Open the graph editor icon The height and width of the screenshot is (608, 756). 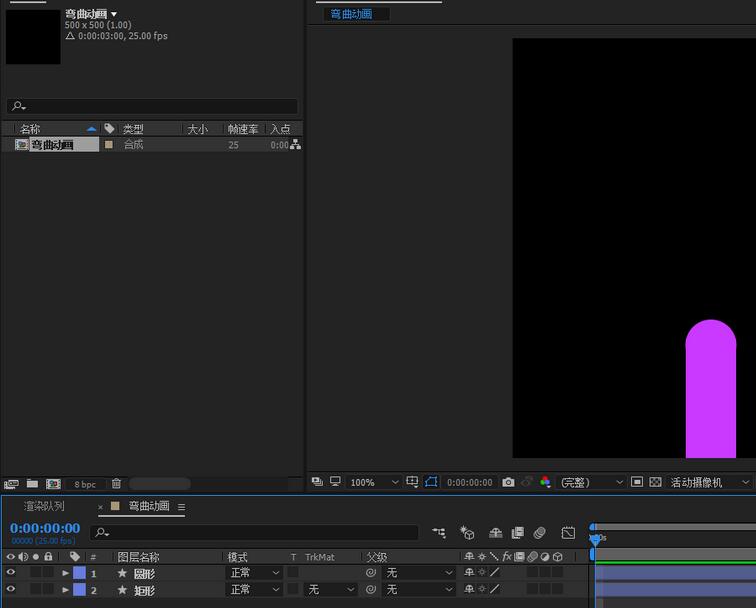pos(568,532)
